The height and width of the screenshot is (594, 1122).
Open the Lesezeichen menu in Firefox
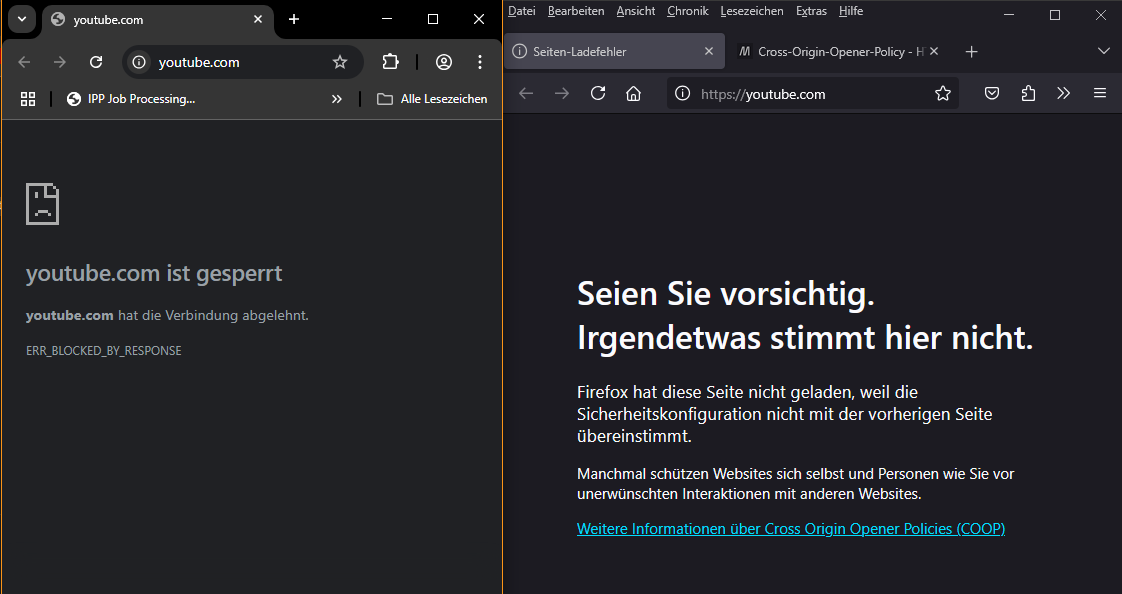coord(751,11)
